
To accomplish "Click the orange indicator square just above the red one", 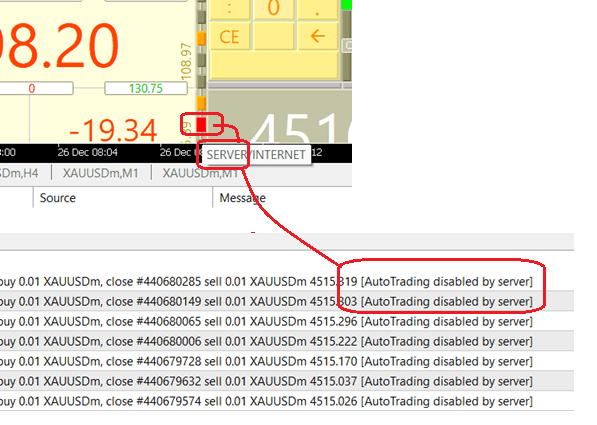I will coord(201,103).
